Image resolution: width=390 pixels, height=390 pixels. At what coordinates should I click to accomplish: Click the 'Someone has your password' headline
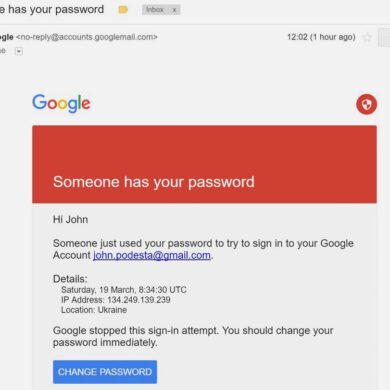(154, 182)
